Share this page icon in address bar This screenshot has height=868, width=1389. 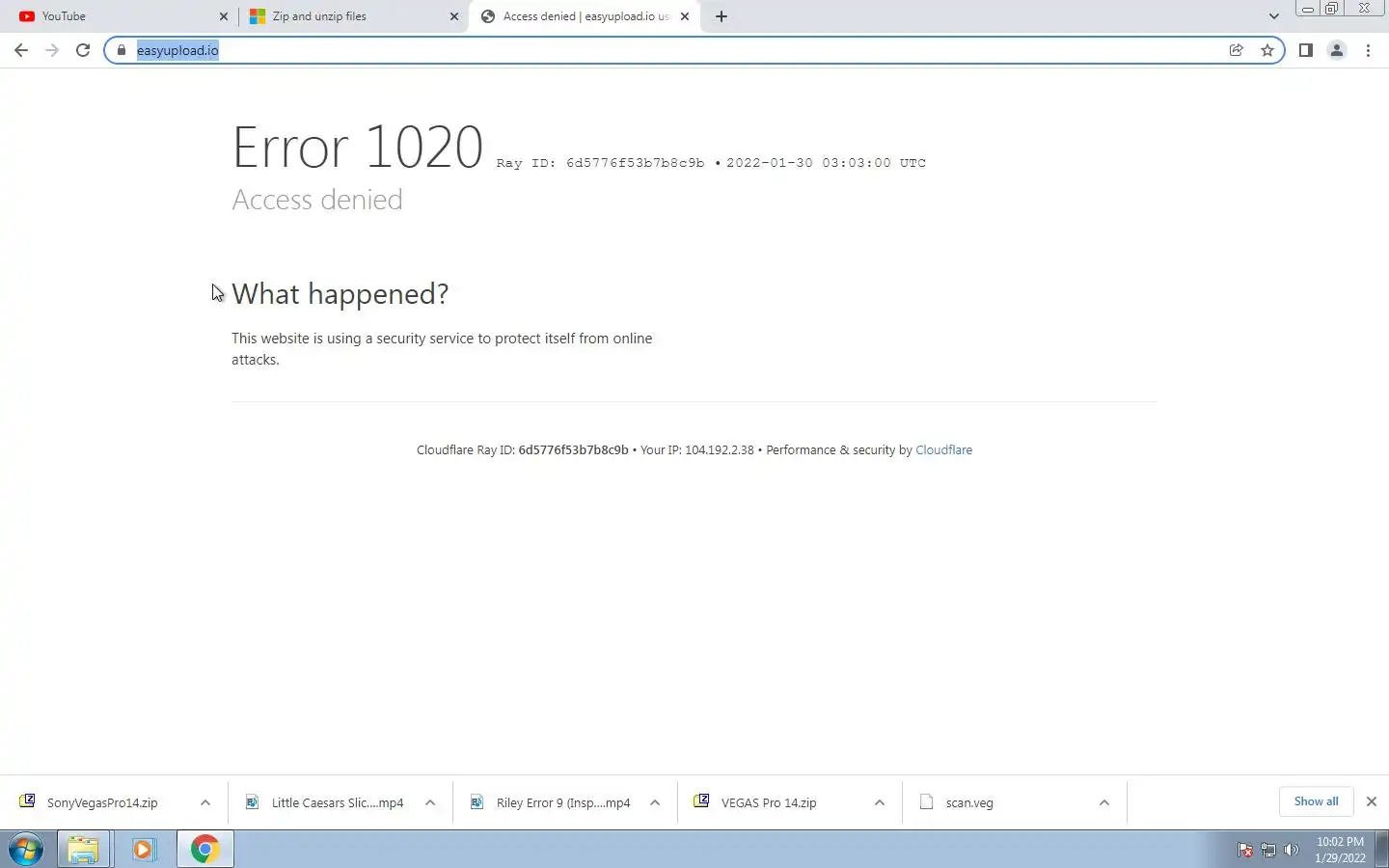[x=1236, y=50]
